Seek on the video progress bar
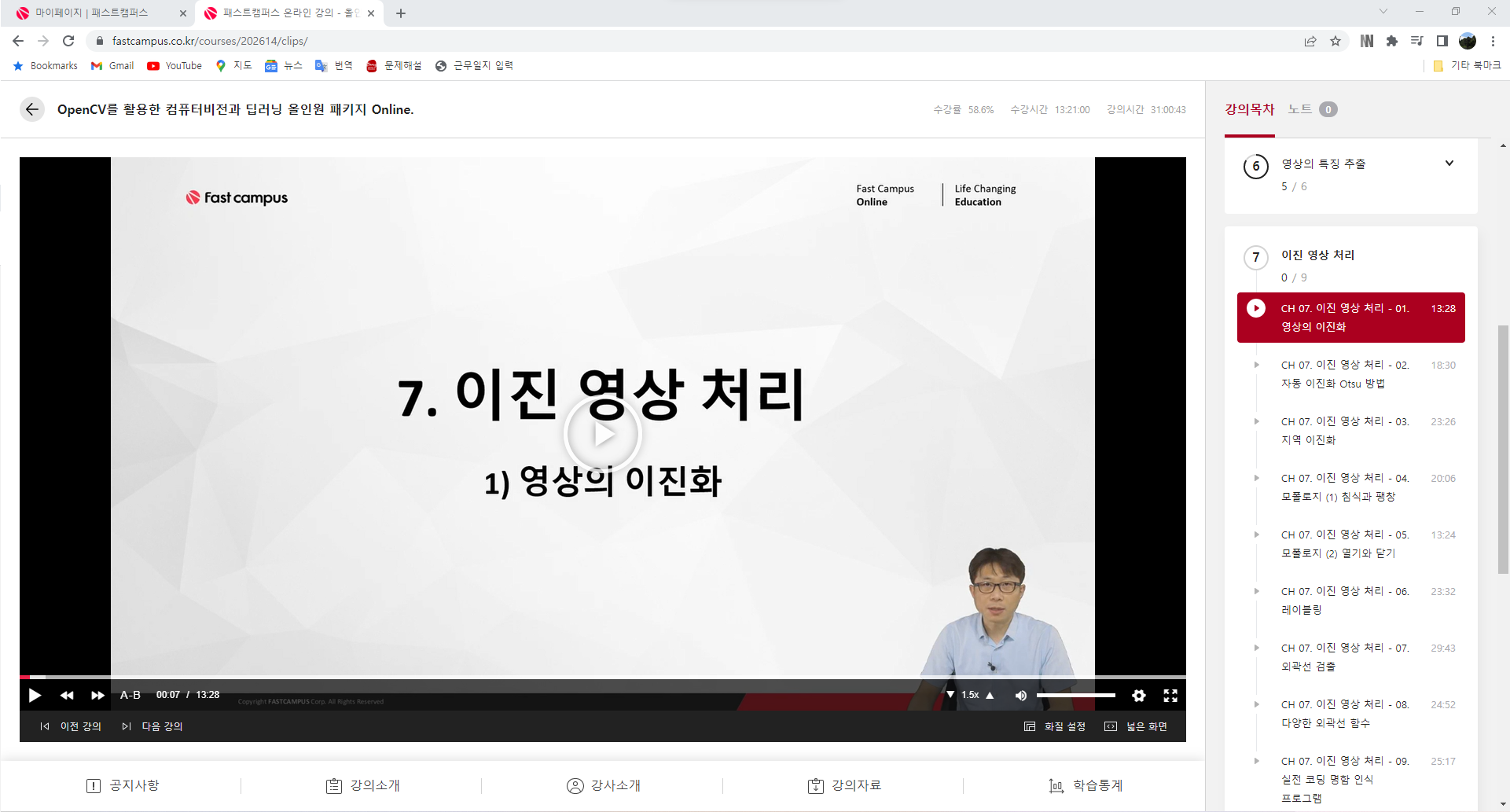 click(x=603, y=677)
